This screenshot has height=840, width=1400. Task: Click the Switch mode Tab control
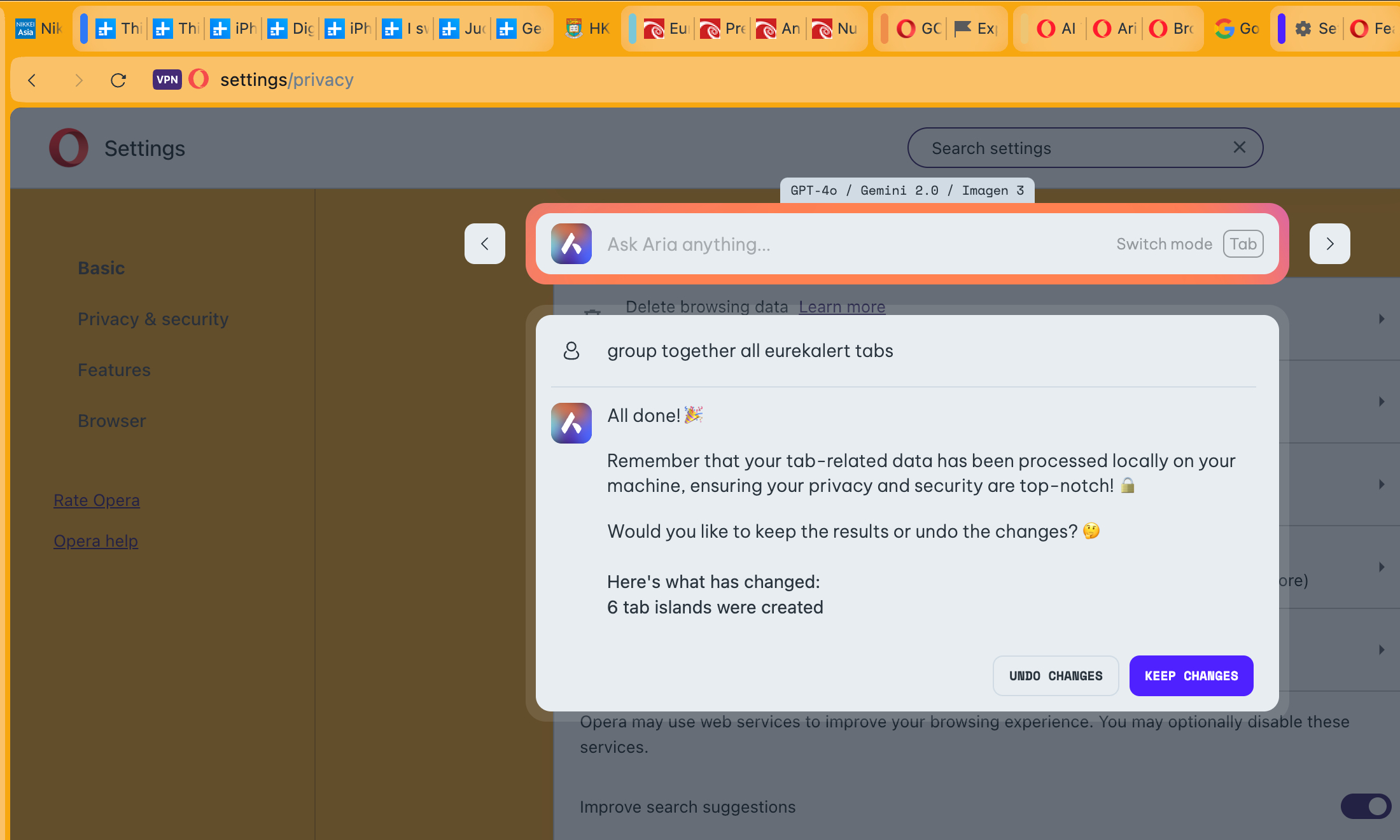pyautogui.click(x=1243, y=244)
